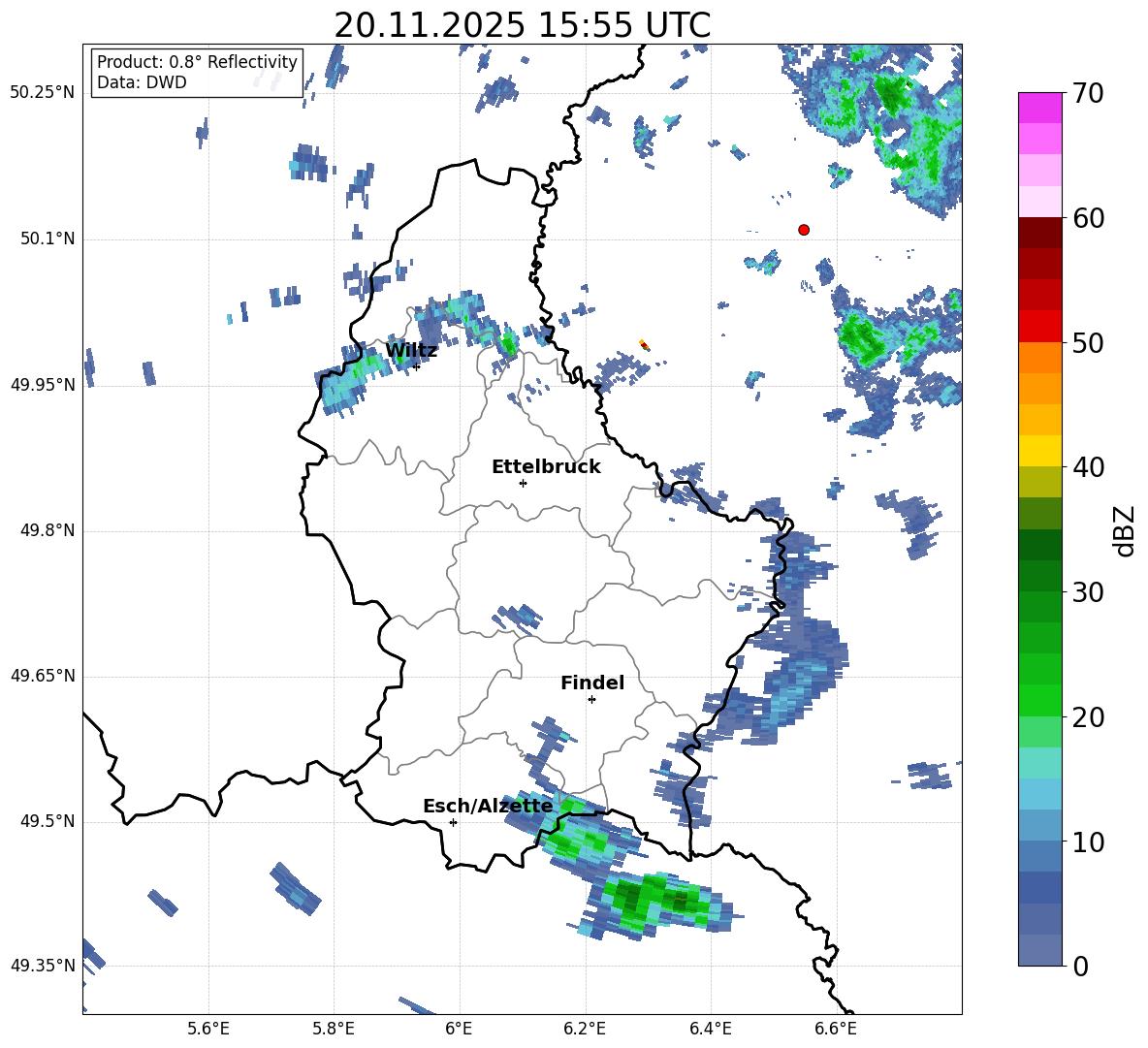Click the 50.25°N latitude label

(x=43, y=93)
